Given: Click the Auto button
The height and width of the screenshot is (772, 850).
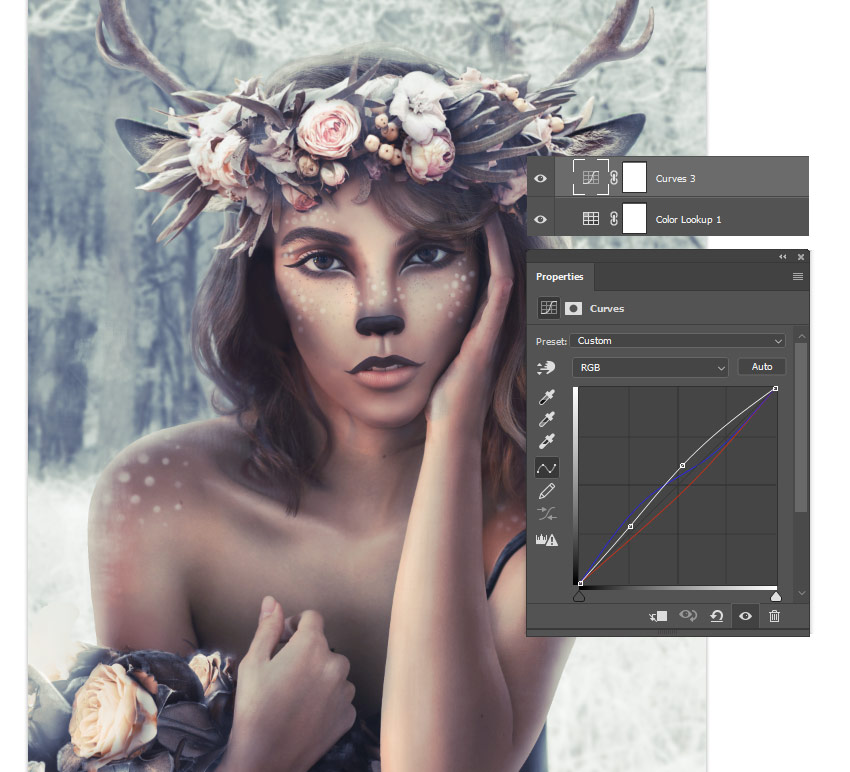Looking at the screenshot, I should [x=762, y=367].
